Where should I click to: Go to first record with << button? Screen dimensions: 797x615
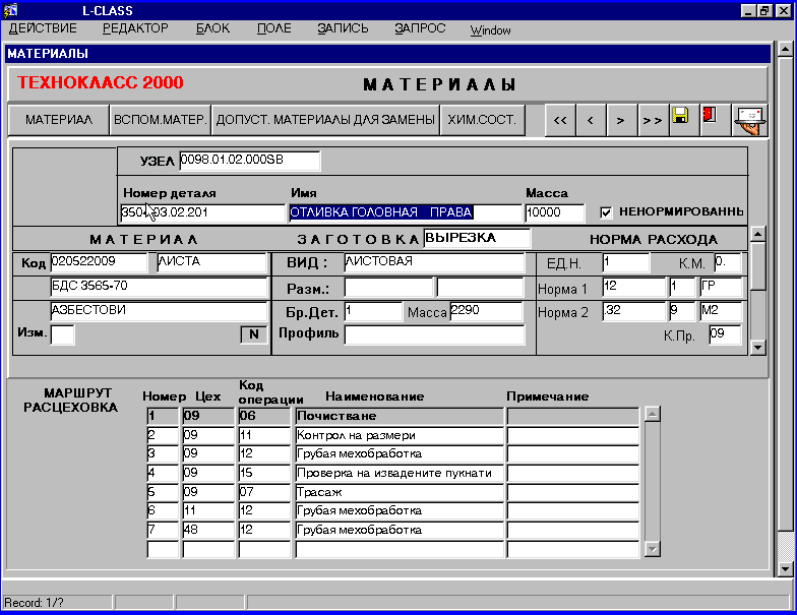pos(560,120)
